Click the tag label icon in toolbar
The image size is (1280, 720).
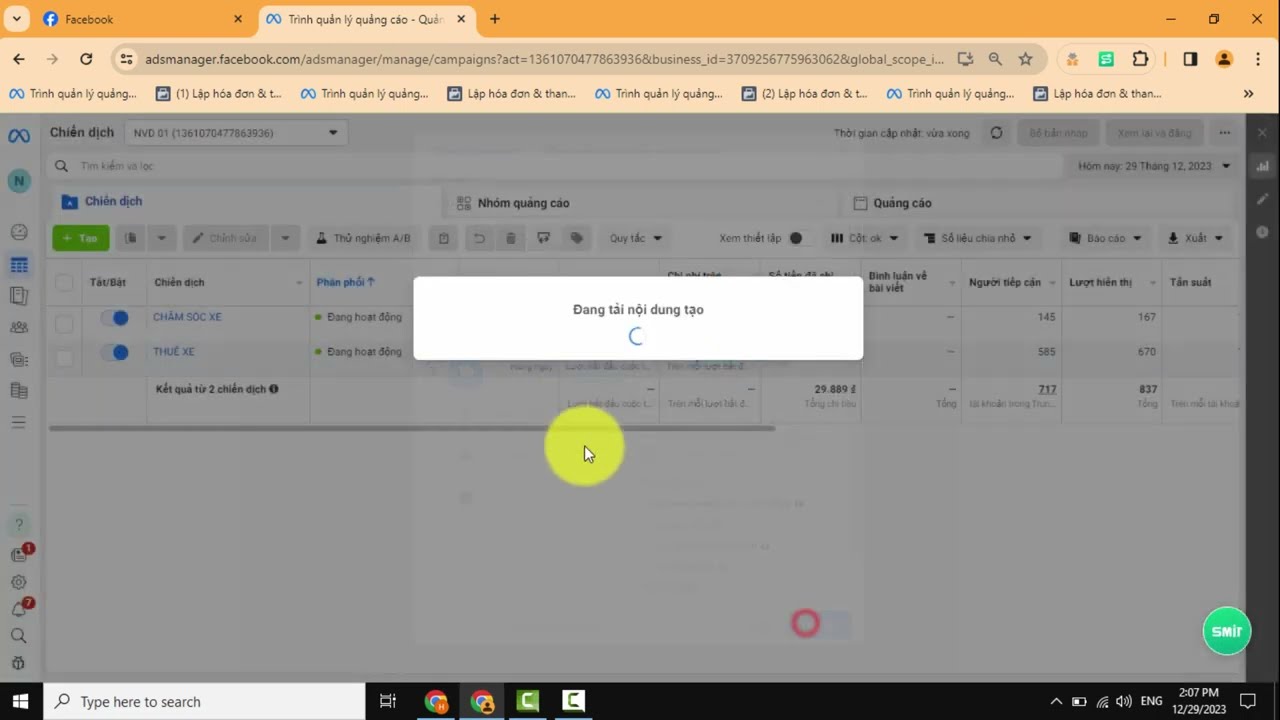coord(577,238)
